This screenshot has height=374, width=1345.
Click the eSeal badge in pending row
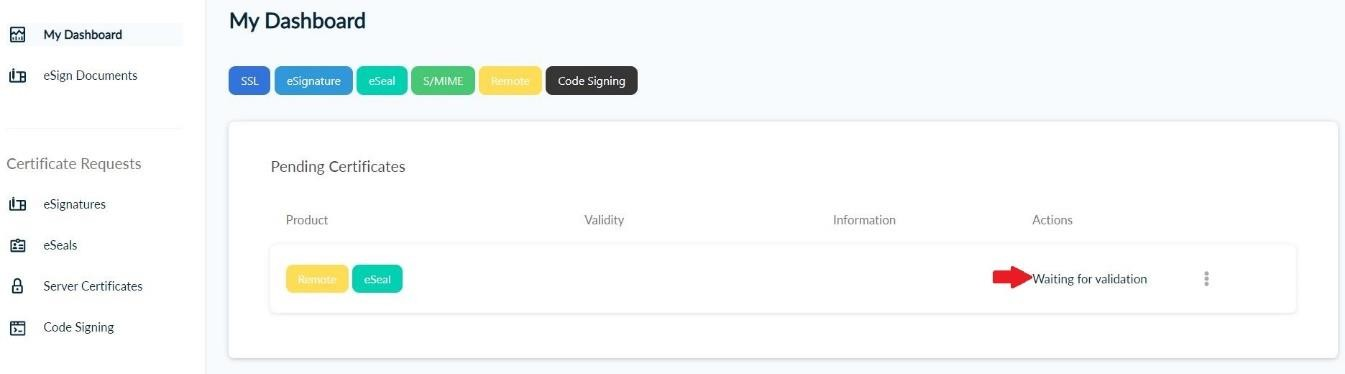tap(377, 279)
